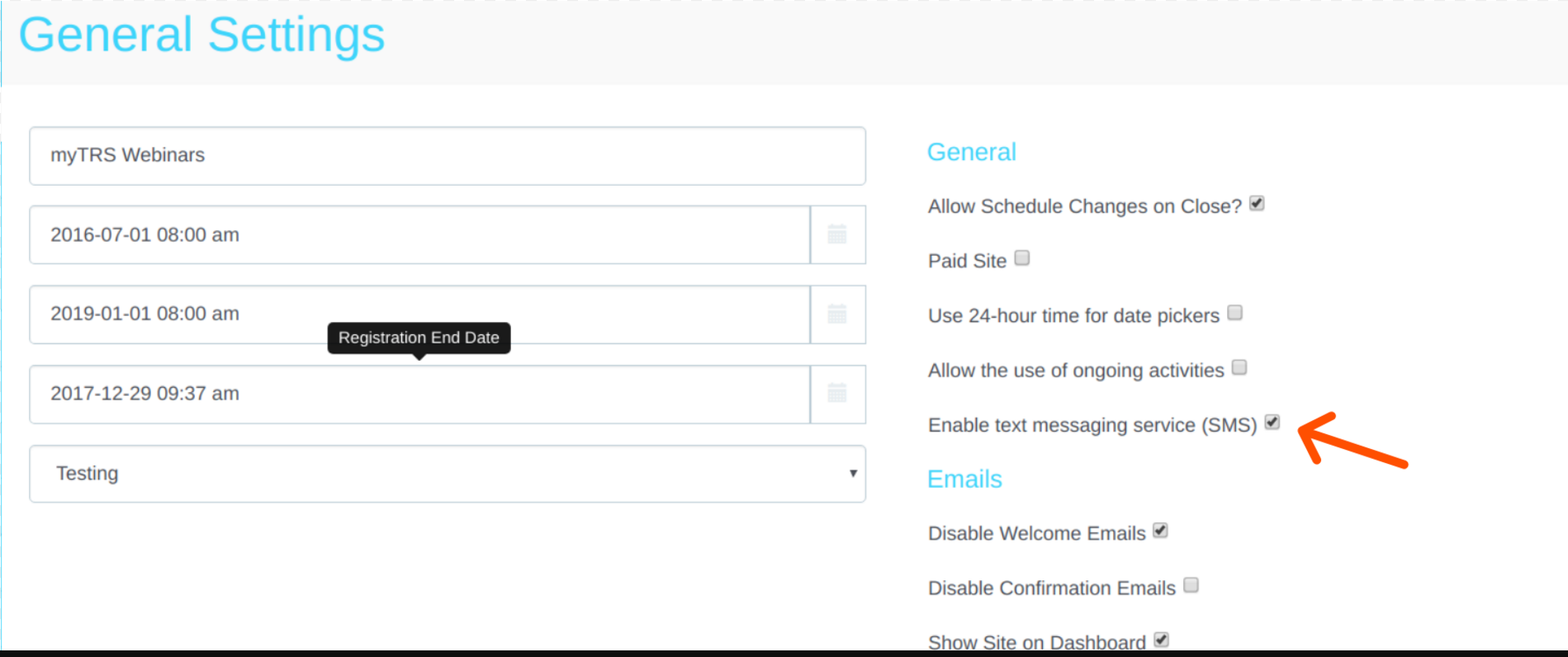Uncheck Allow Schedule Changes on Close
The width and height of the screenshot is (1568, 657).
pos(1257,204)
